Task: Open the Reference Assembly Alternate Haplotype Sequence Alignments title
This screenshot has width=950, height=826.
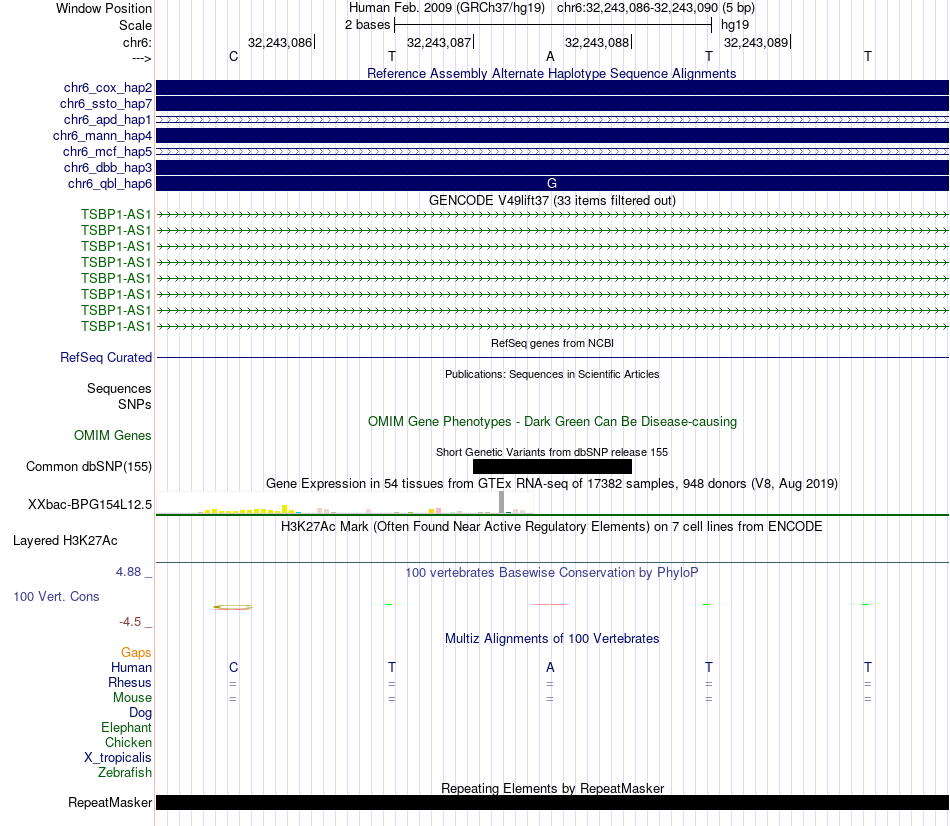Action: tap(551, 73)
